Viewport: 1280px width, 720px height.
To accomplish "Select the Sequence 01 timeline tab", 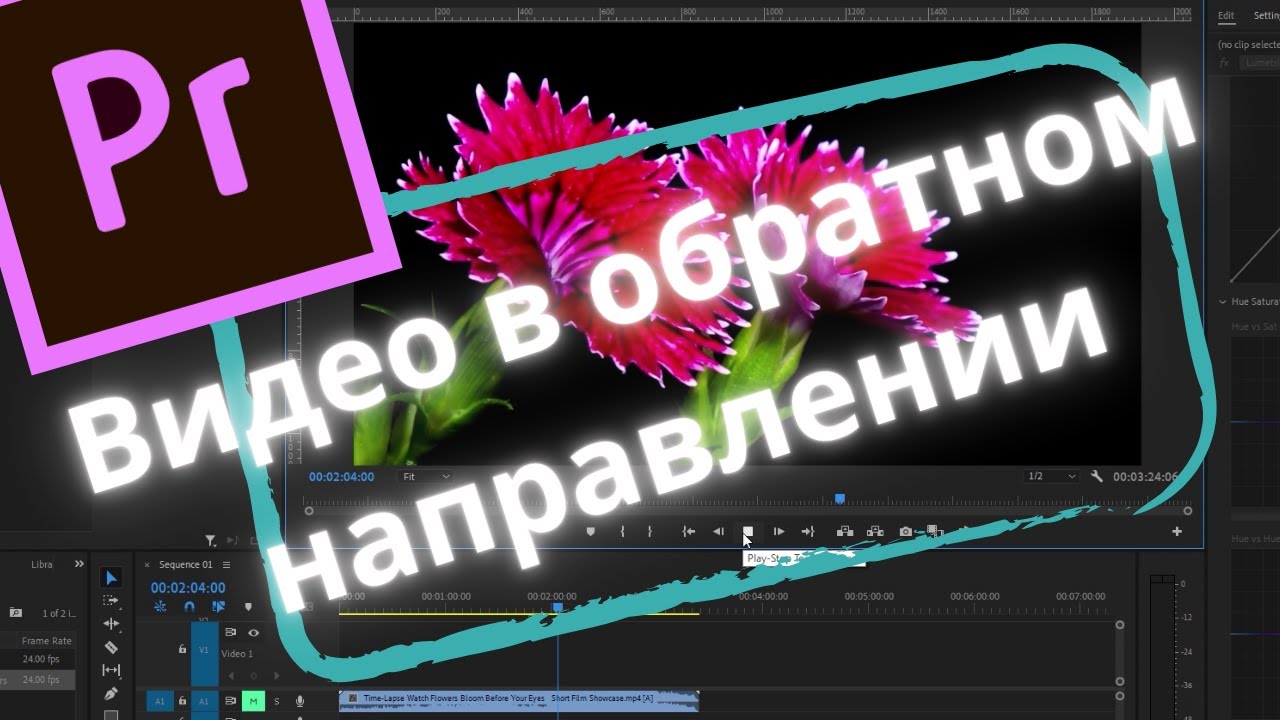I will (185, 565).
